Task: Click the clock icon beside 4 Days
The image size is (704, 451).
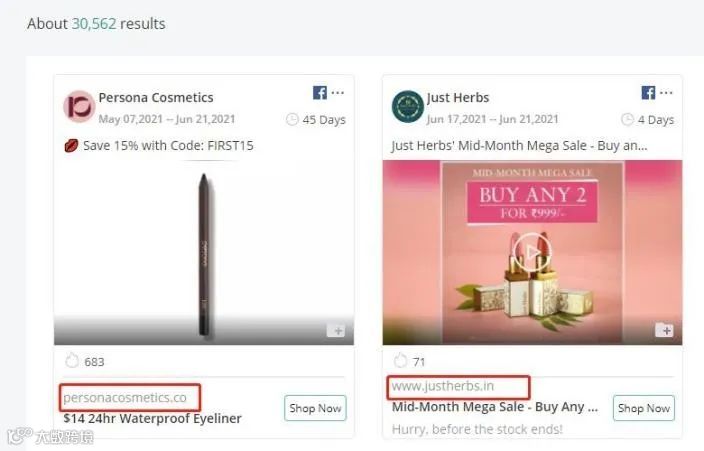Action: [627, 119]
